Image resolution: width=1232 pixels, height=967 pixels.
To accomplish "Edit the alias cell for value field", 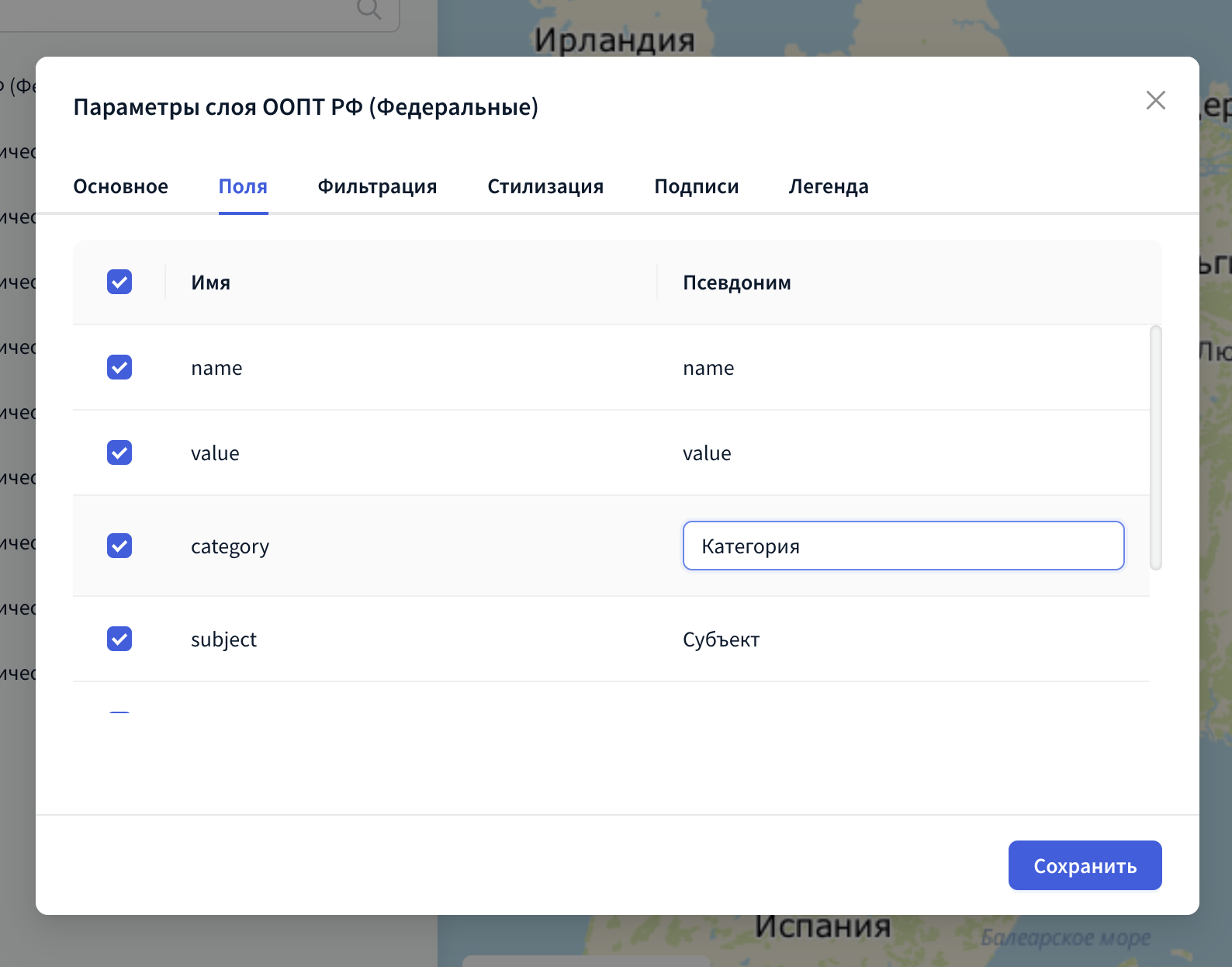I will tap(707, 453).
